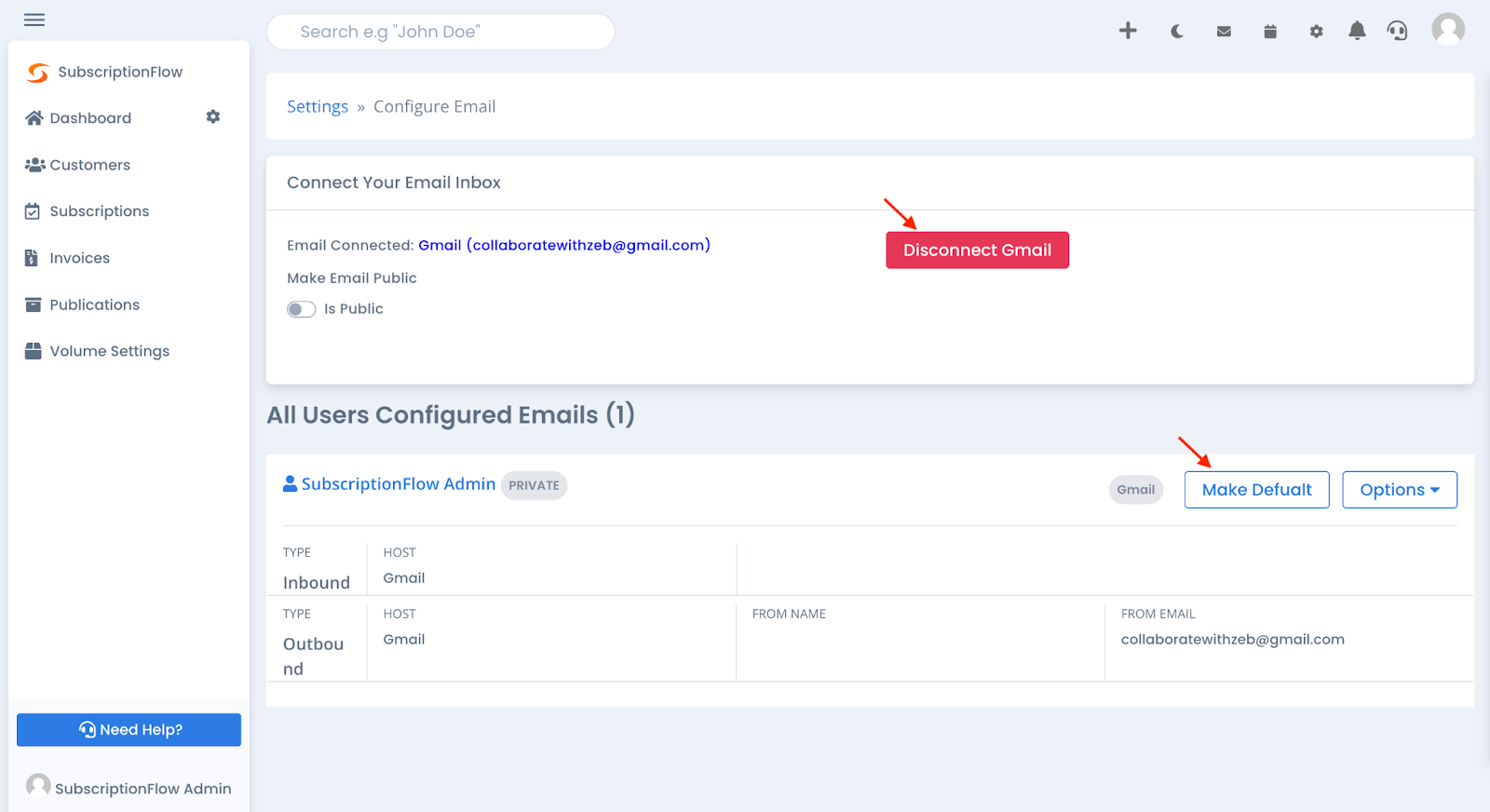Open the settings gear icon in header
This screenshot has width=1490, height=812.
[1316, 32]
